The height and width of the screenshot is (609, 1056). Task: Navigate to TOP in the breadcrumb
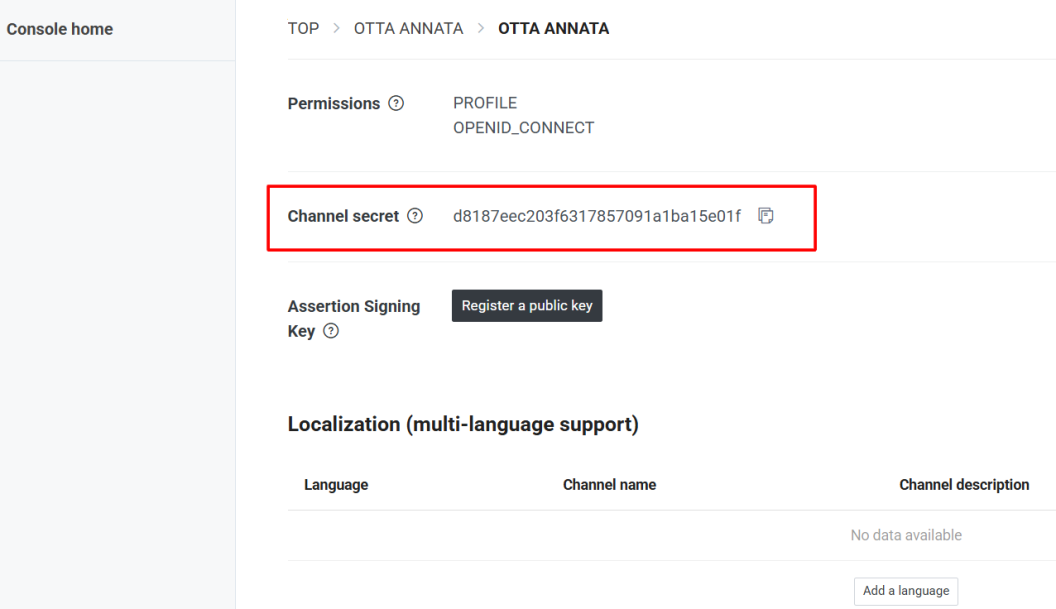coord(303,29)
